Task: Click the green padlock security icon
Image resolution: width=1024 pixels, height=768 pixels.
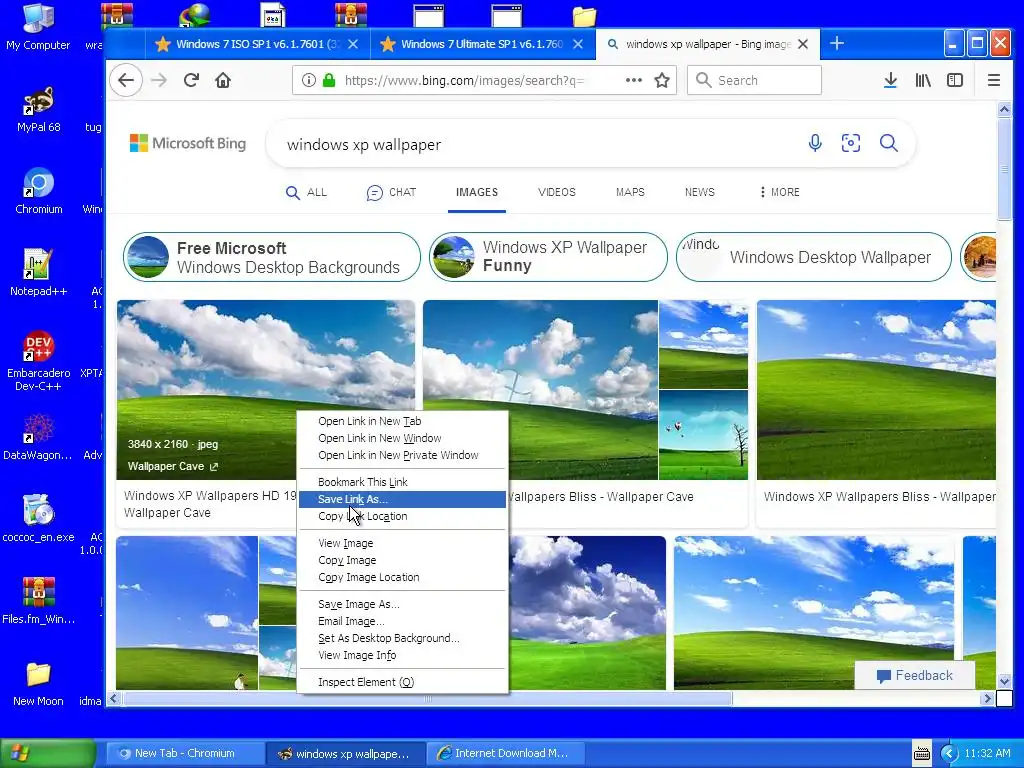Action: coord(329,80)
